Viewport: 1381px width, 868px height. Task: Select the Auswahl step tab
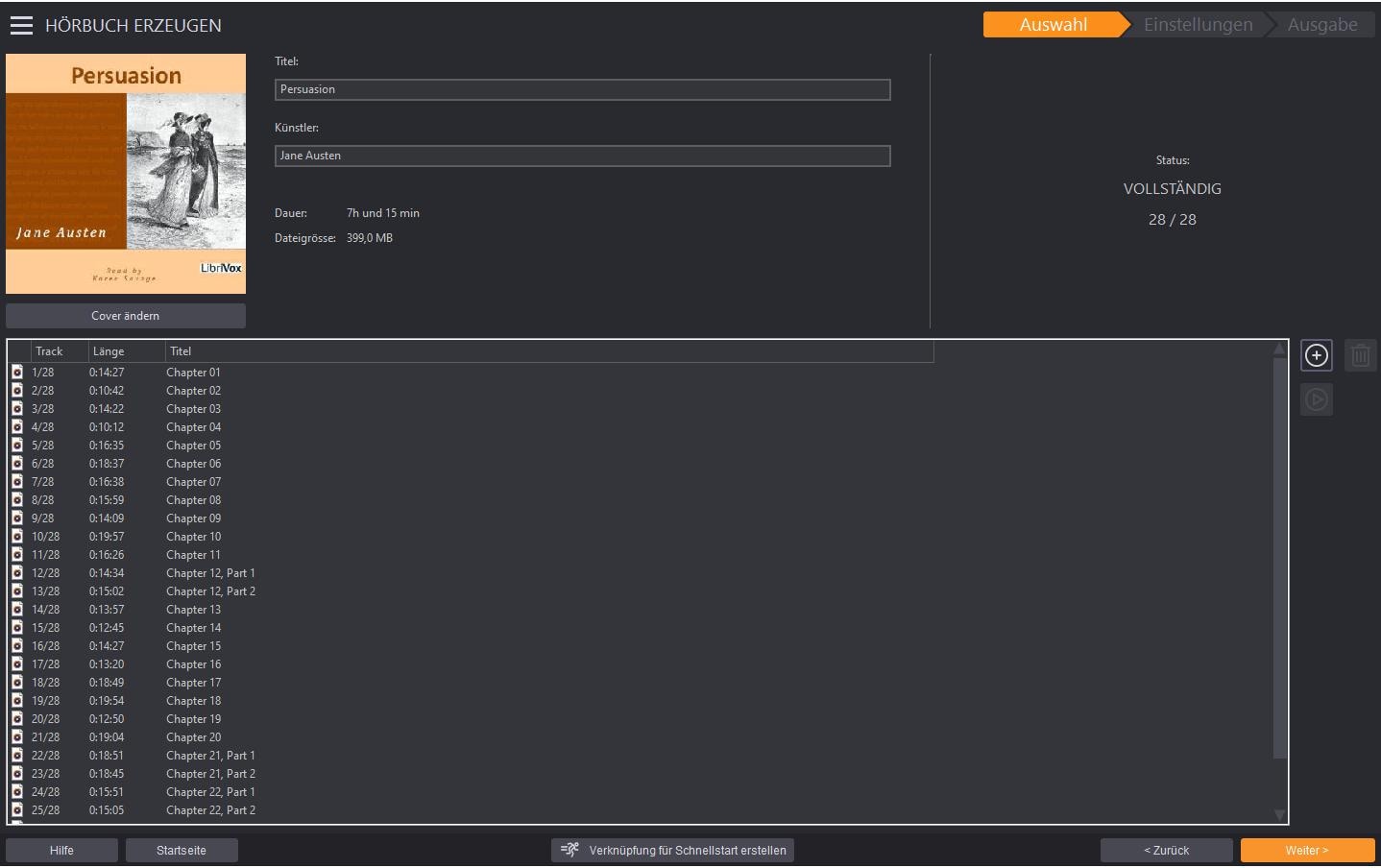pos(1053,25)
